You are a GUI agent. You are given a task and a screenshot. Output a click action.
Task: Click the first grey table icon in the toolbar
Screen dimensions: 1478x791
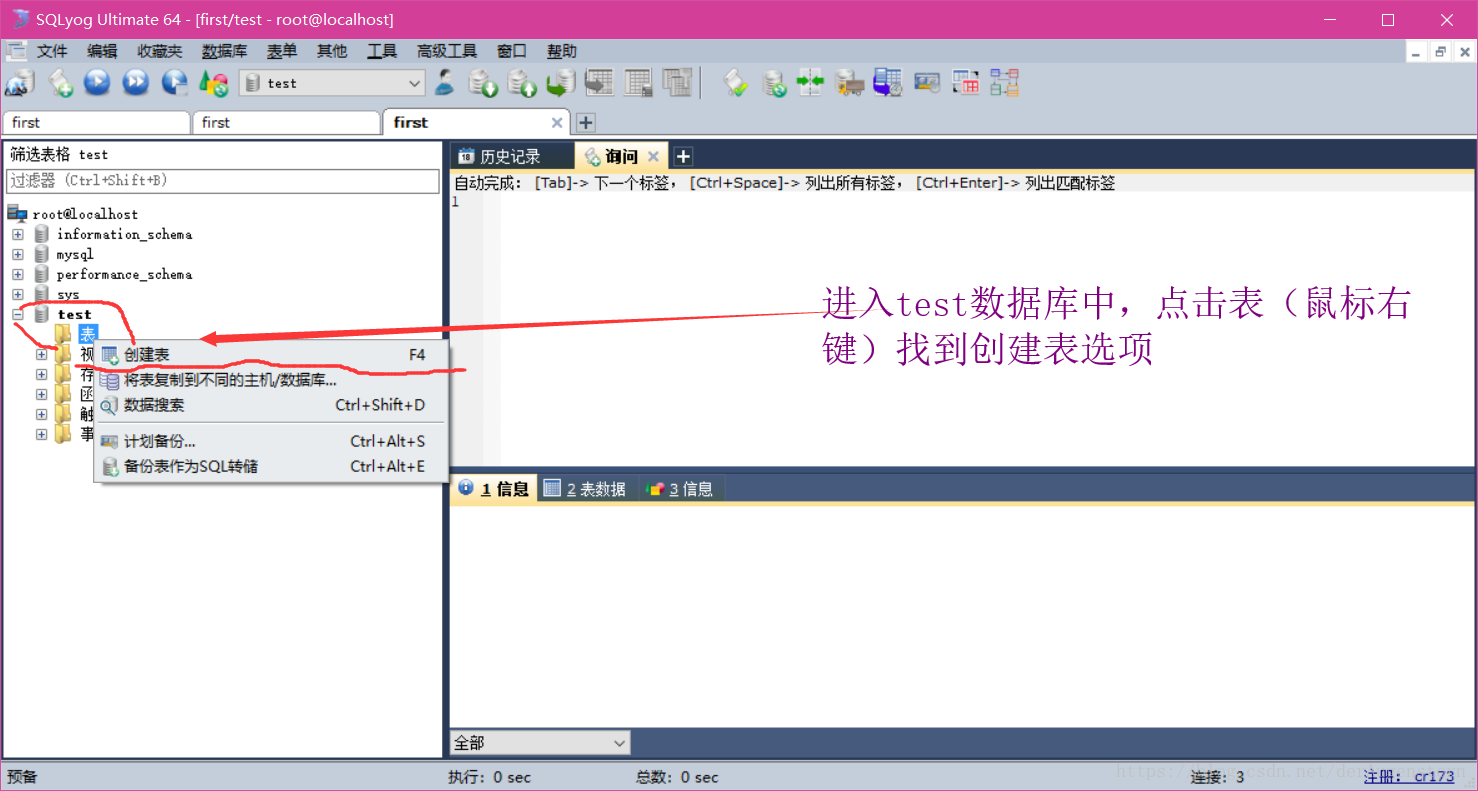(x=600, y=83)
